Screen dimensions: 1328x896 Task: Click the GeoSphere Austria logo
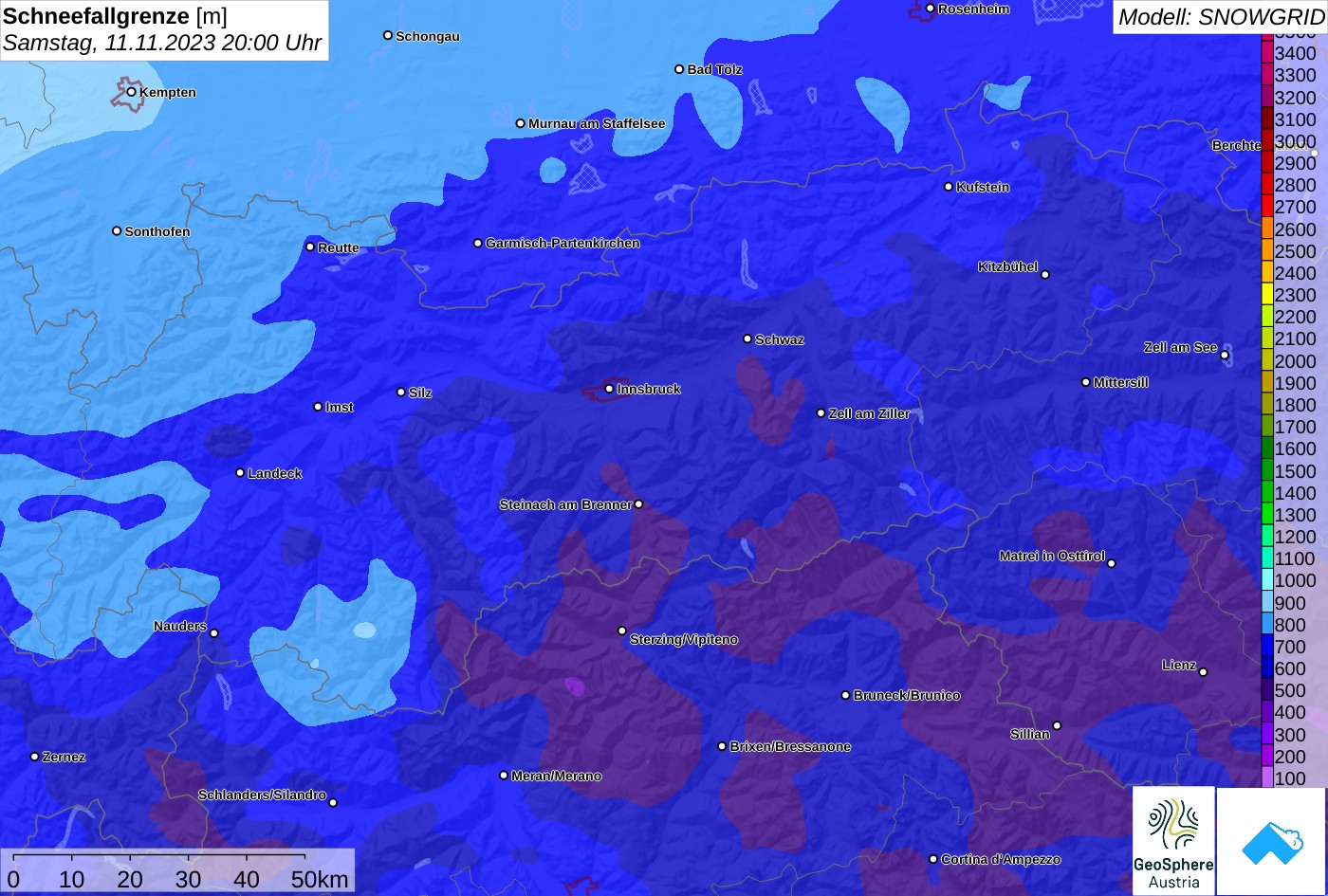[x=1173, y=841]
